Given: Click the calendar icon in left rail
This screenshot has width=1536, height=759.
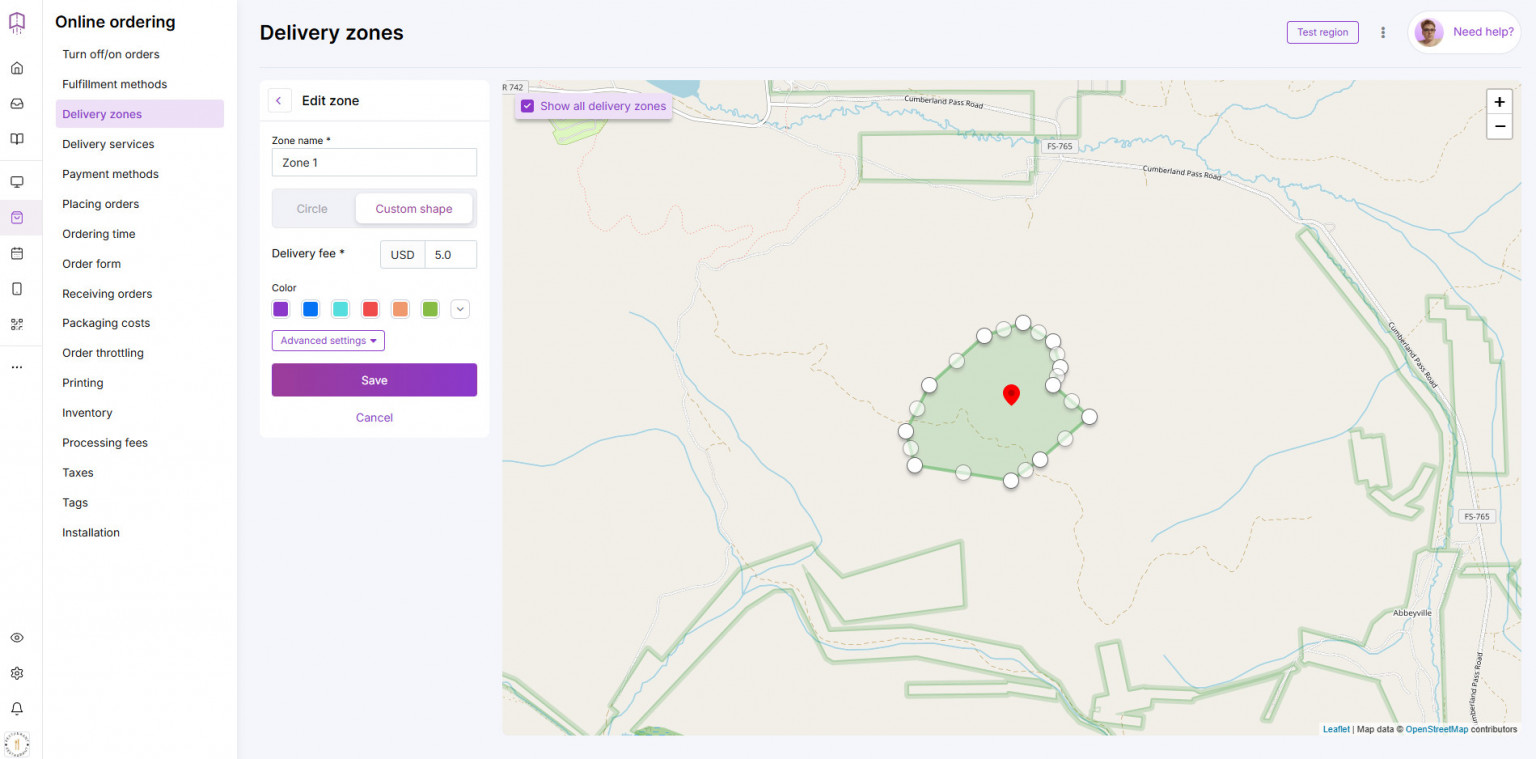Looking at the screenshot, I should (17, 253).
